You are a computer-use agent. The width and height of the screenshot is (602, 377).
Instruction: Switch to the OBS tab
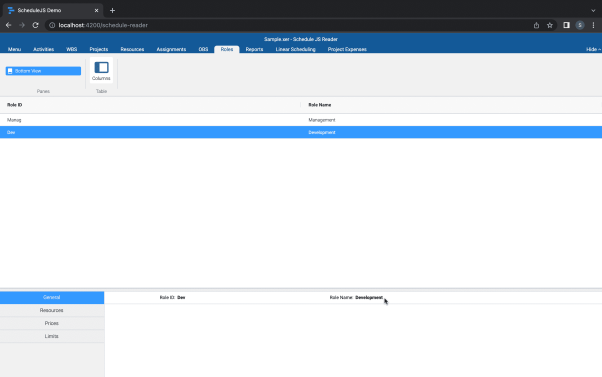(203, 49)
